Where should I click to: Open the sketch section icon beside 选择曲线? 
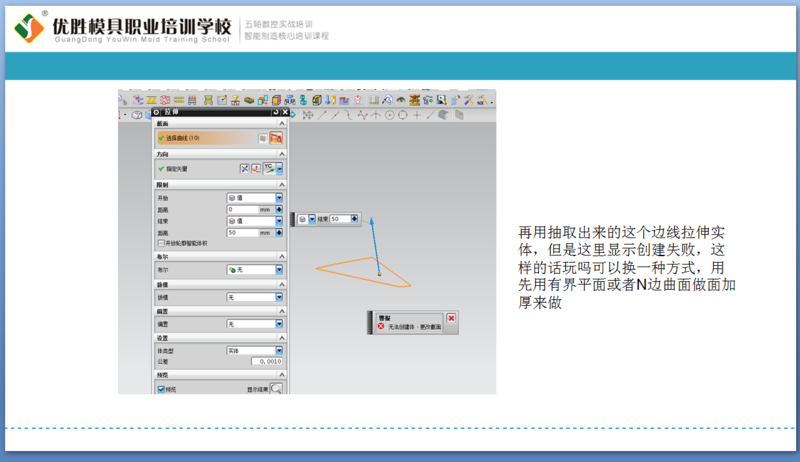263,138
